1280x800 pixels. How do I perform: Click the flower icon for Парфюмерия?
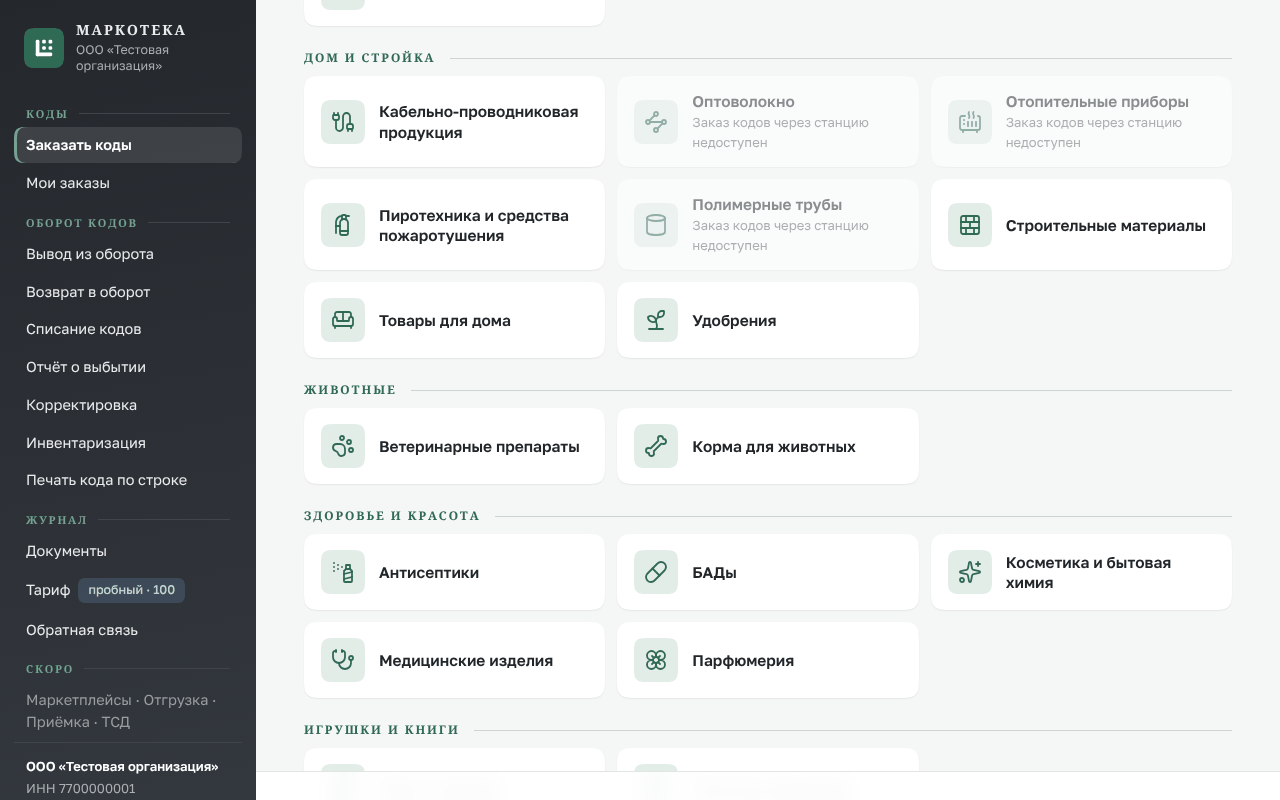(x=656, y=660)
